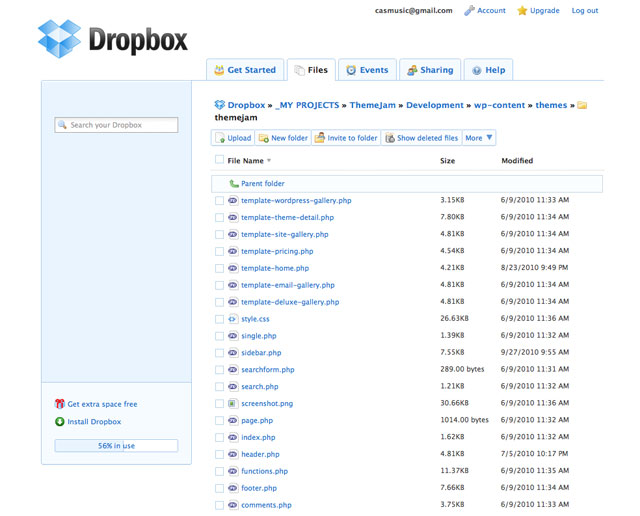Click the Log out link
640x516 pixels.
[x=585, y=11]
